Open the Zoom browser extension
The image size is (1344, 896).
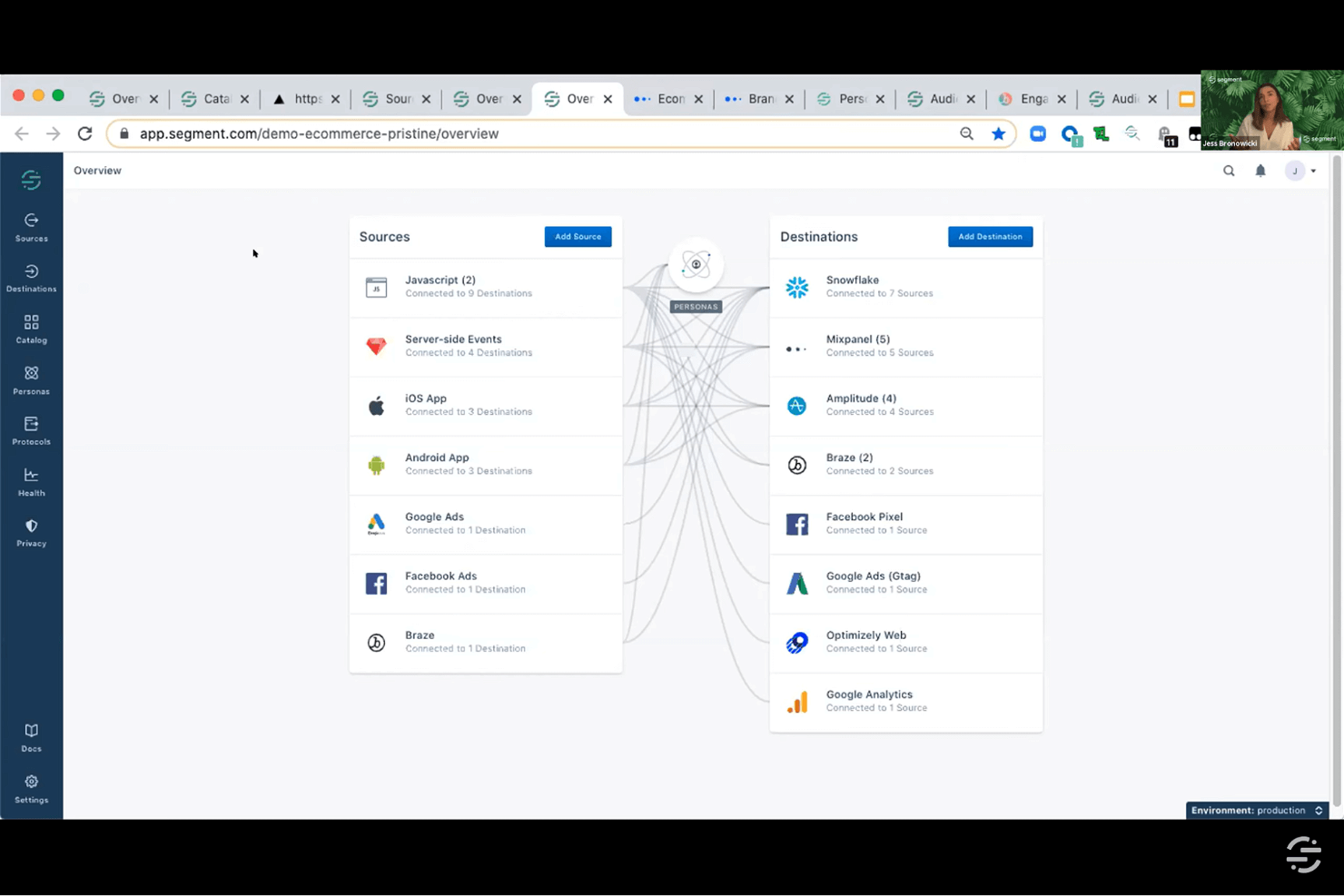1038,134
